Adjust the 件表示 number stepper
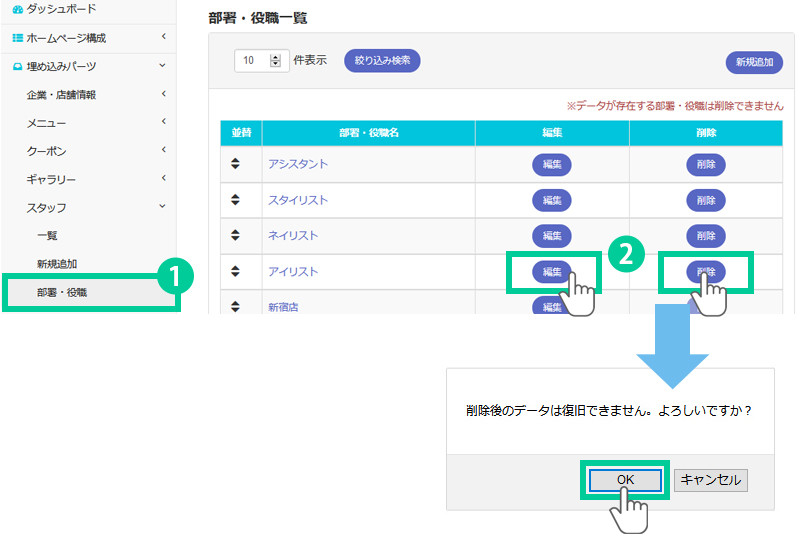The width and height of the screenshot is (800, 546). click(x=276, y=61)
